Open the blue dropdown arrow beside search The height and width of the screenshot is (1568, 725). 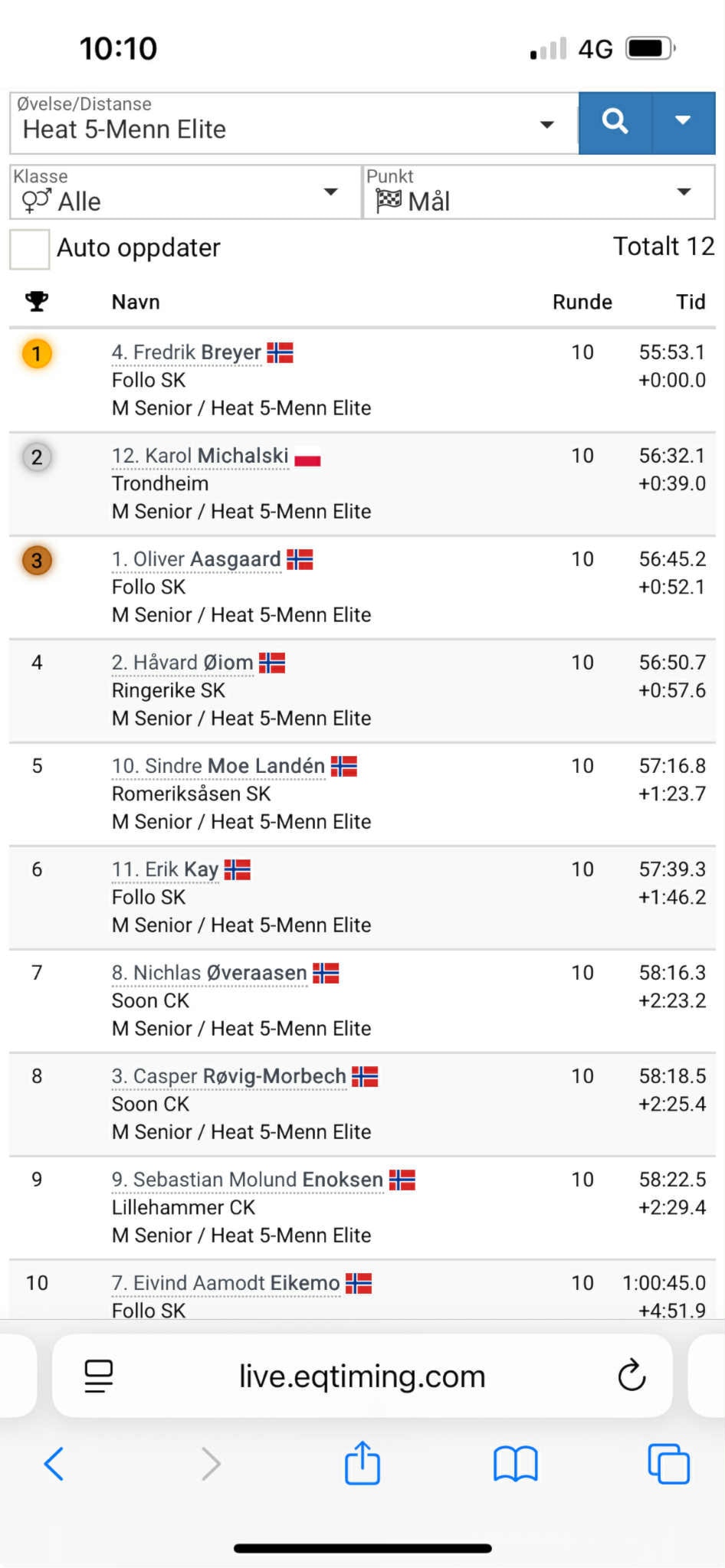click(683, 123)
